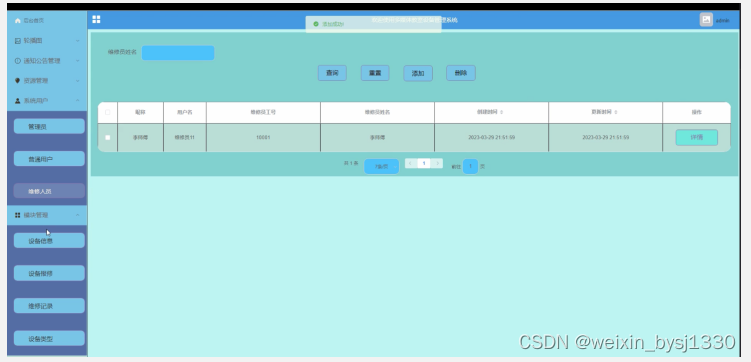Click the 添加 add button
The height and width of the screenshot is (362, 751).
point(418,73)
